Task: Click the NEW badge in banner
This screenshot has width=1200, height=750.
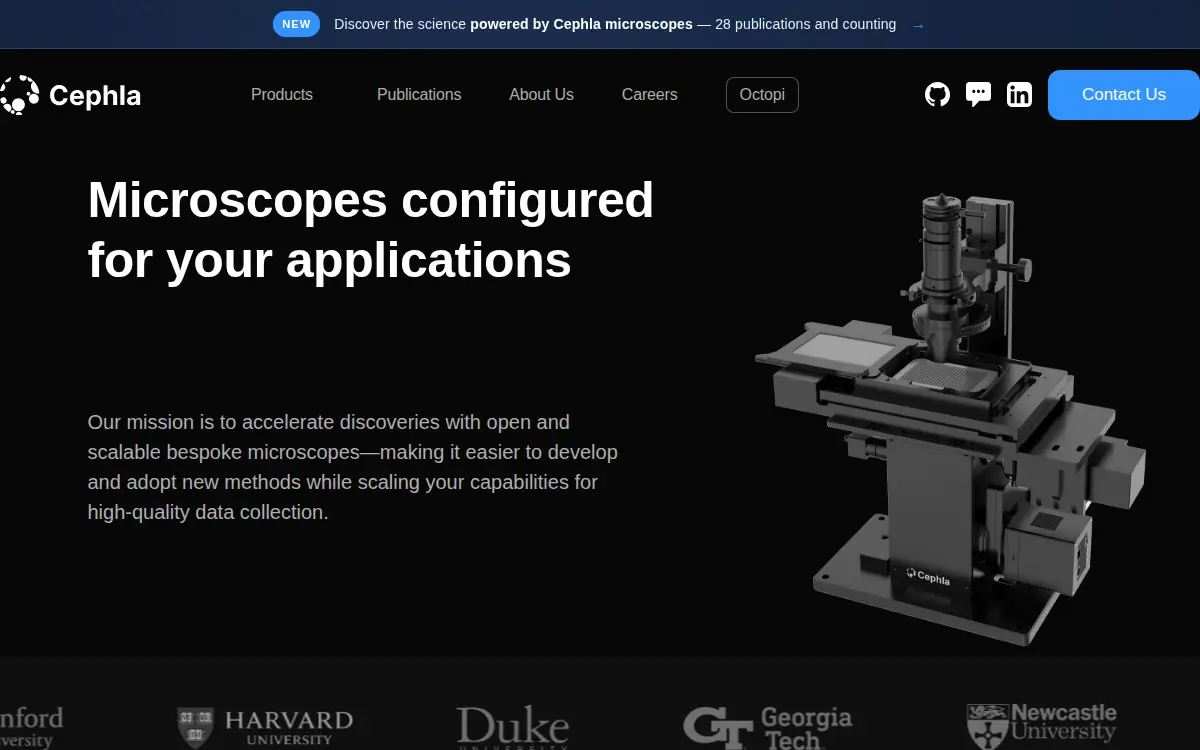Action: pyautogui.click(x=296, y=24)
